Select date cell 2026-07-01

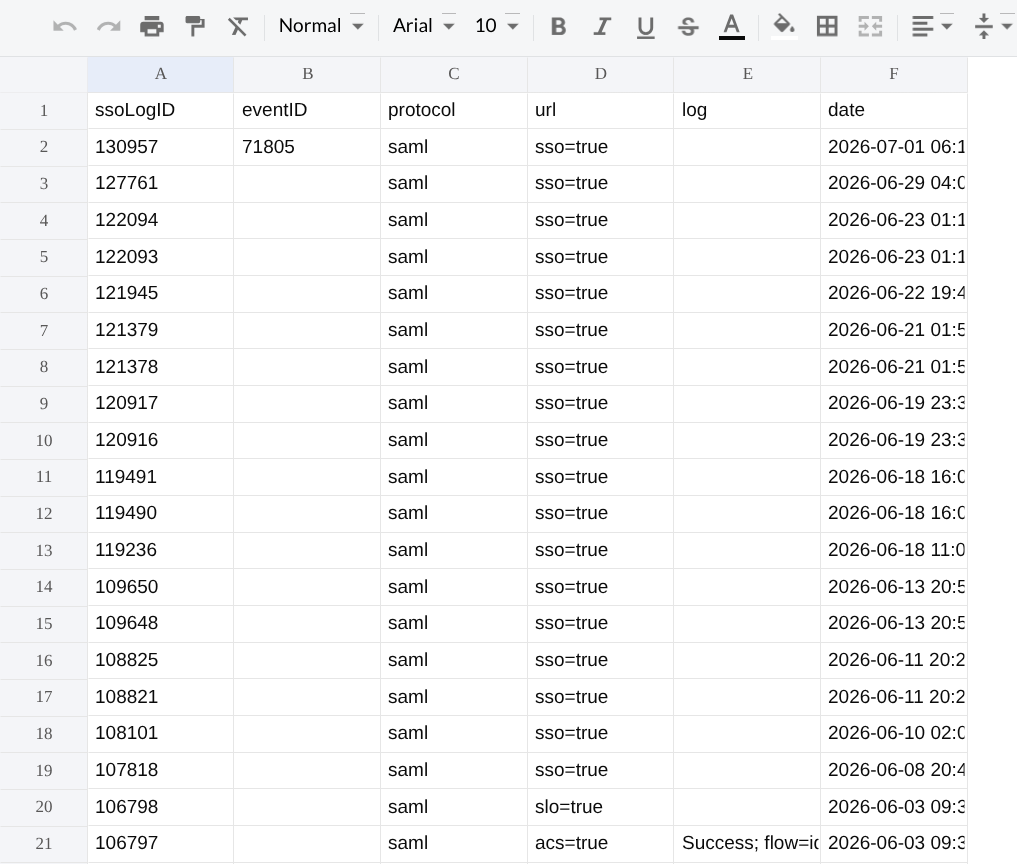pos(894,147)
